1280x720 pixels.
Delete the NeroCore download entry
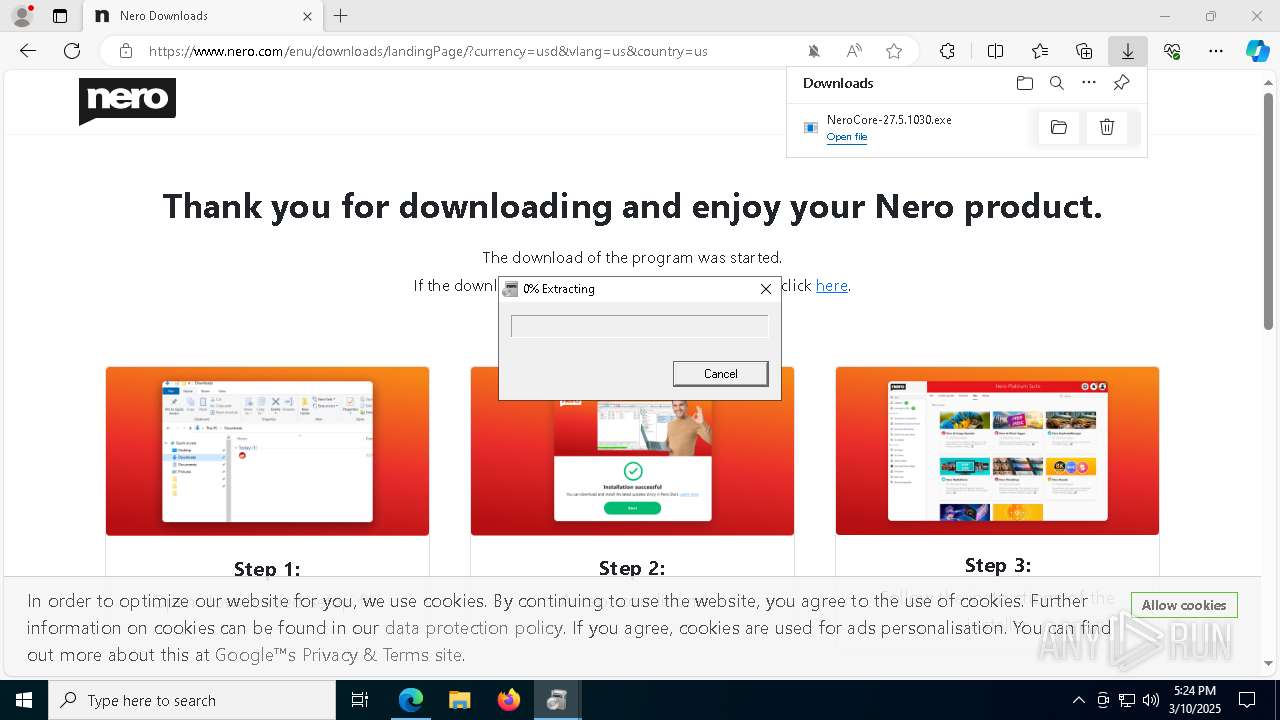[x=1107, y=127]
